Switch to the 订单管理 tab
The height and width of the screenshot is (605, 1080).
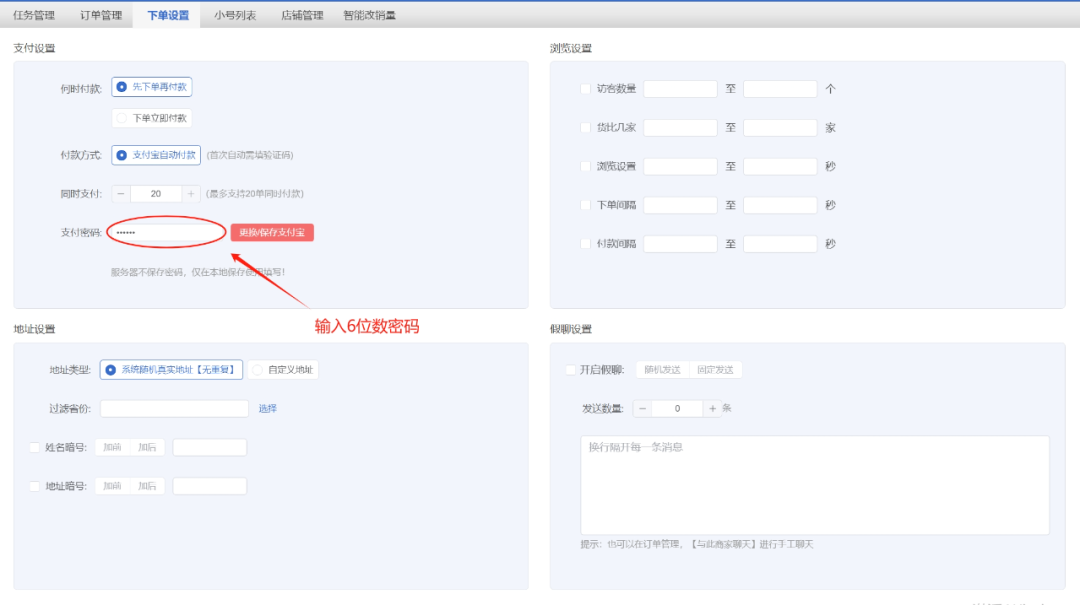coord(101,15)
